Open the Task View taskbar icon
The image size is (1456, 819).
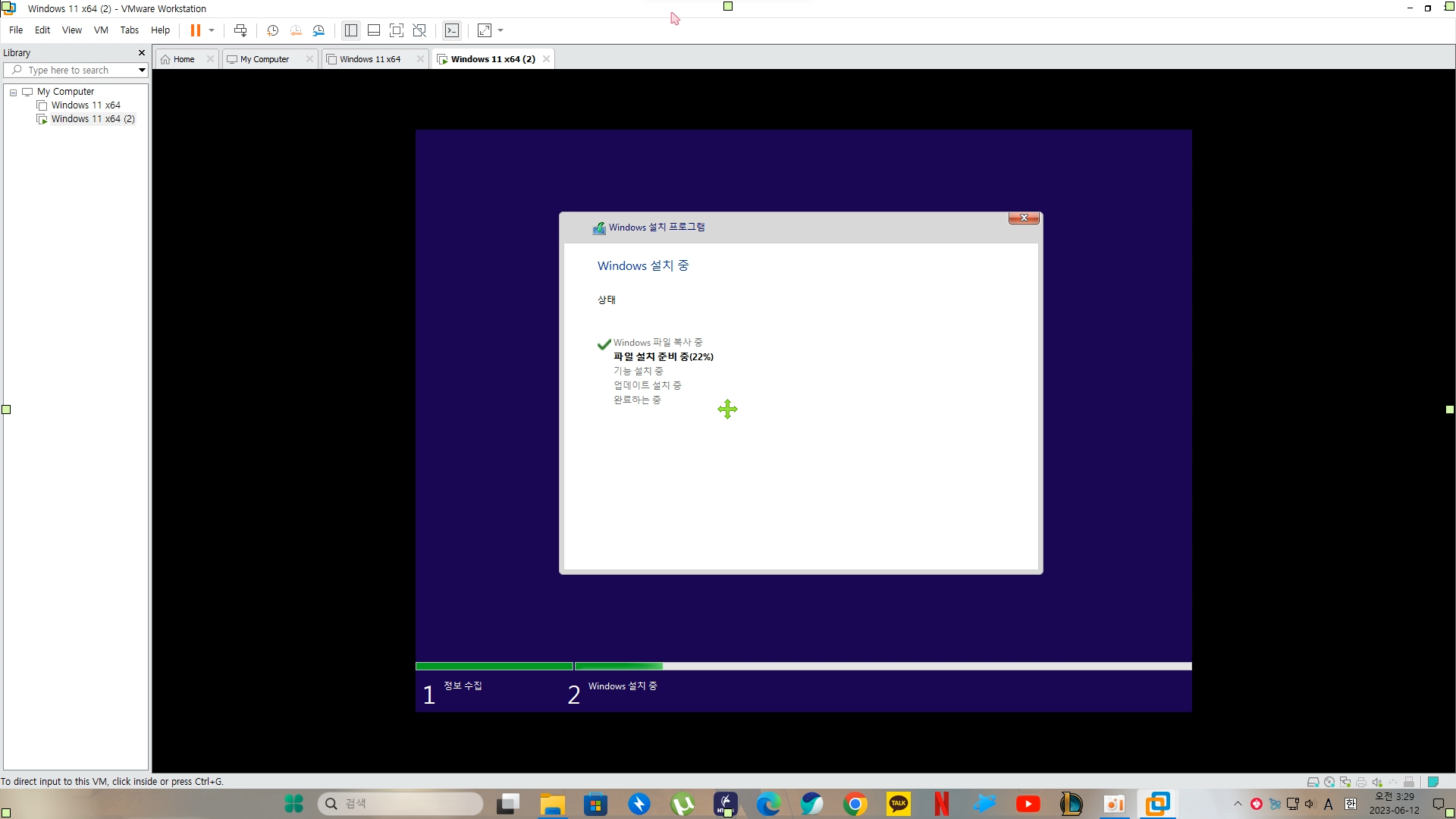509,804
